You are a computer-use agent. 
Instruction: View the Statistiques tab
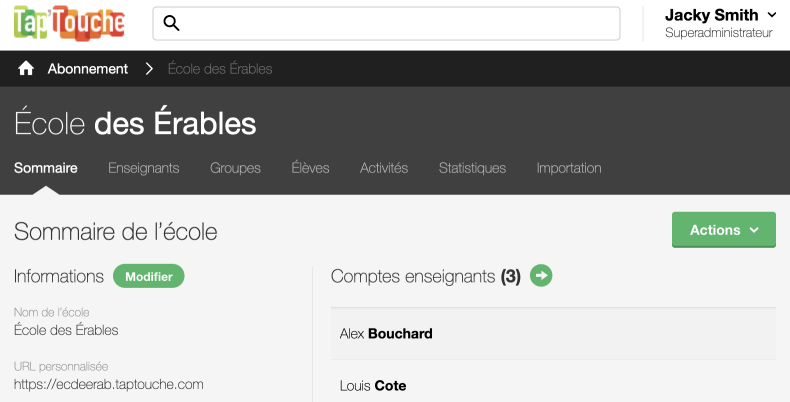click(472, 168)
